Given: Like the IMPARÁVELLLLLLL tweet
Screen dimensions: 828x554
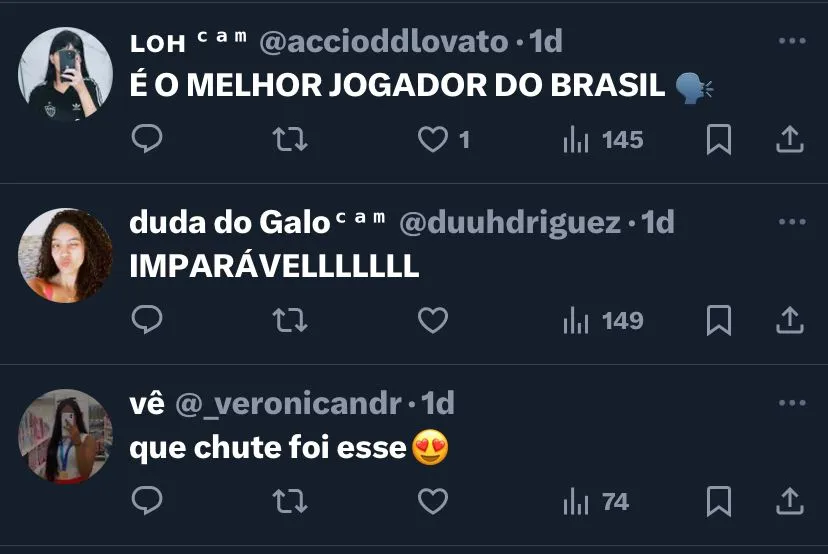Looking at the screenshot, I should coord(433,320).
